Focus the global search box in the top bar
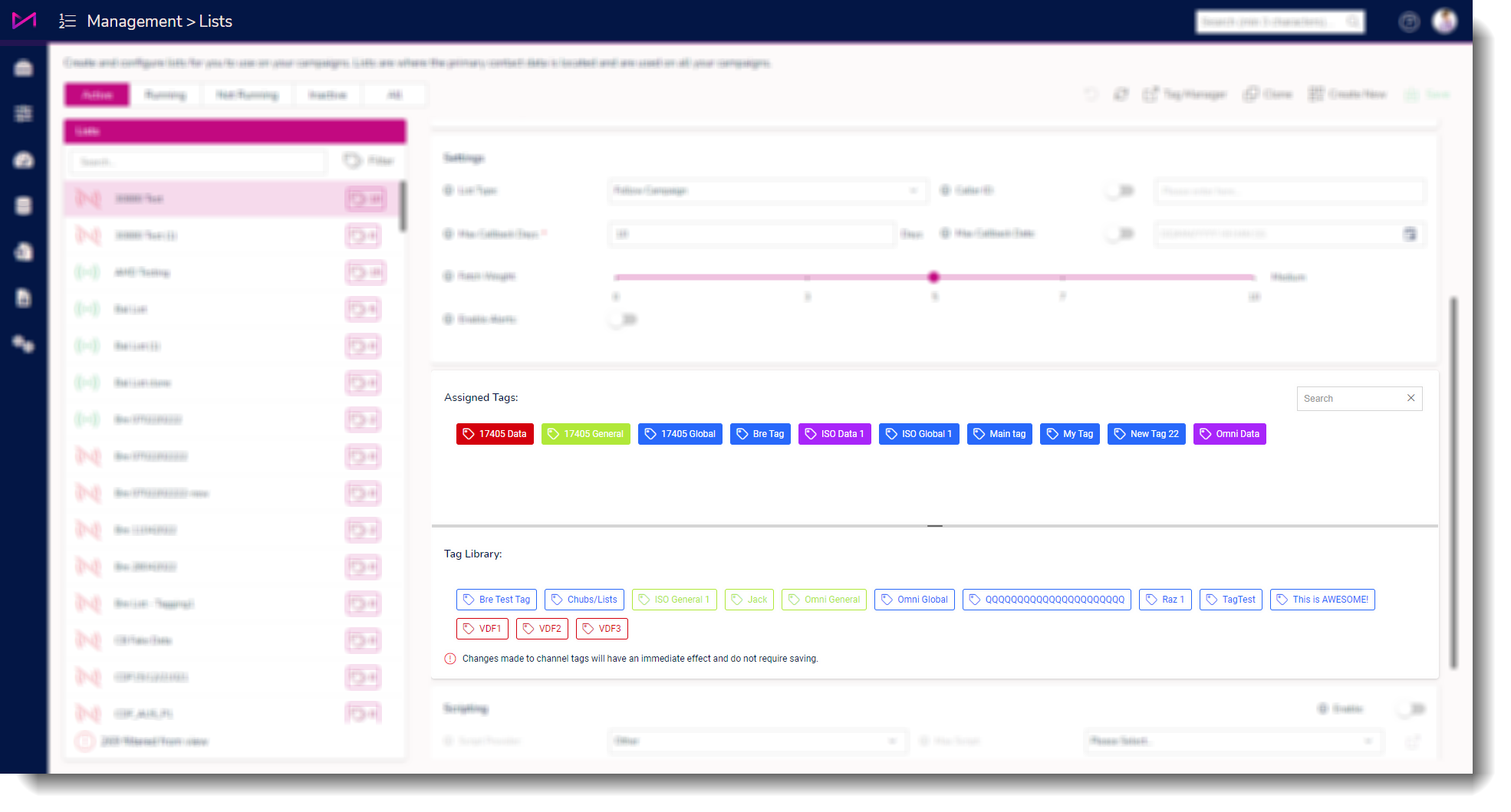The image size is (1511, 812). click(x=1280, y=22)
